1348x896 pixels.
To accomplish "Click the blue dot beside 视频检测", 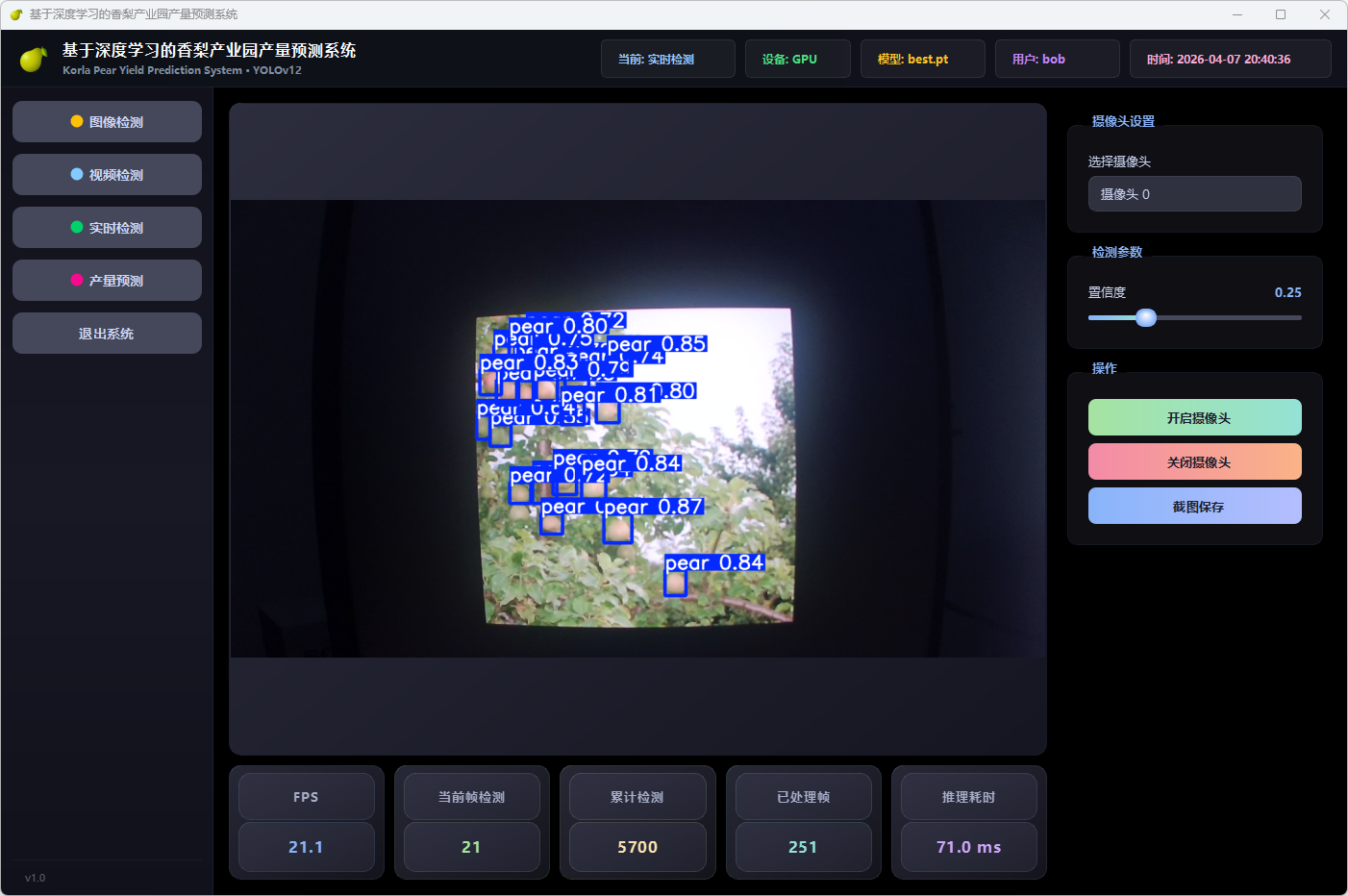I will pyautogui.click(x=77, y=175).
